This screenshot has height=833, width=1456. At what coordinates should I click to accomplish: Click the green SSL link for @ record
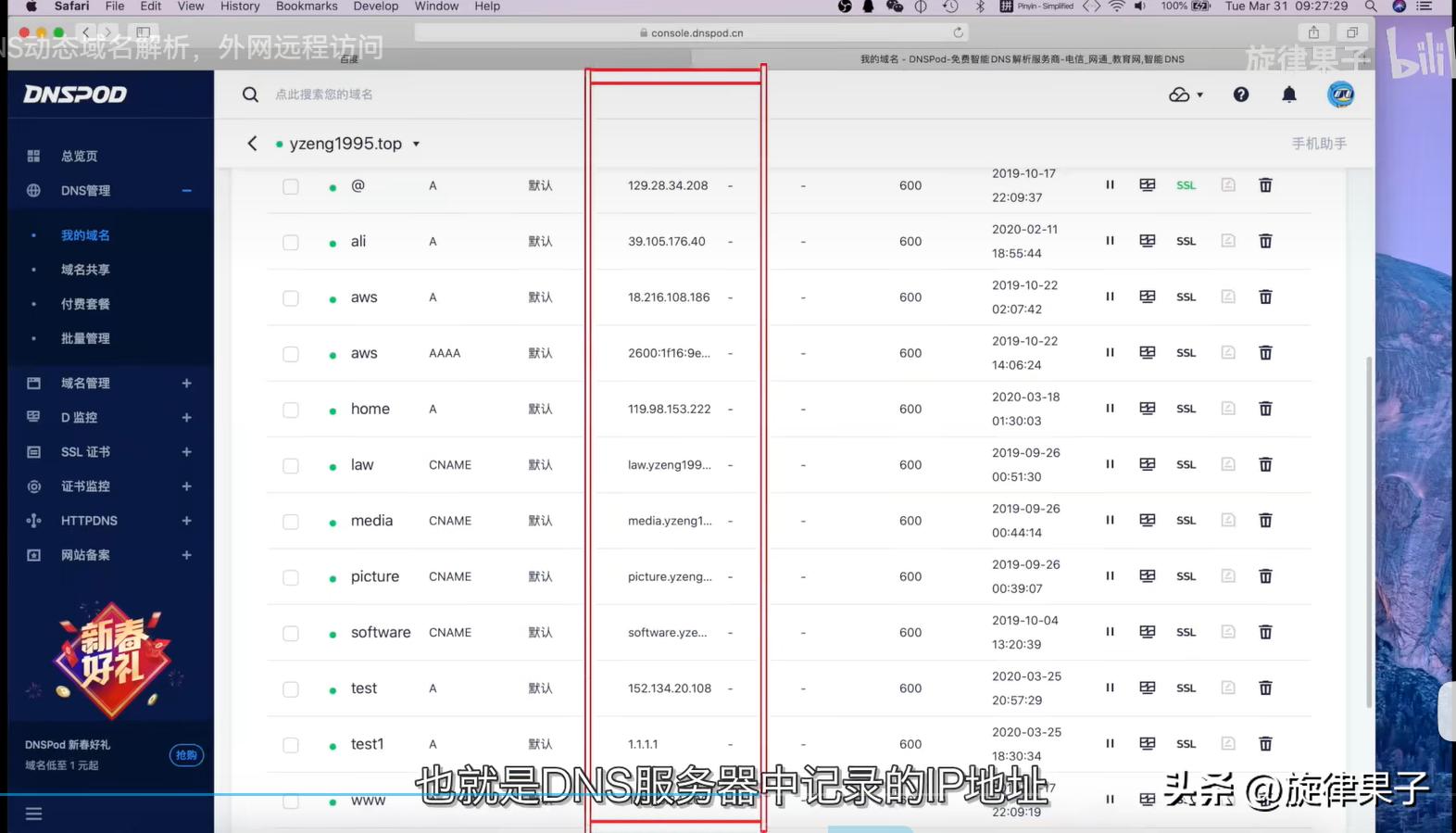click(1186, 185)
